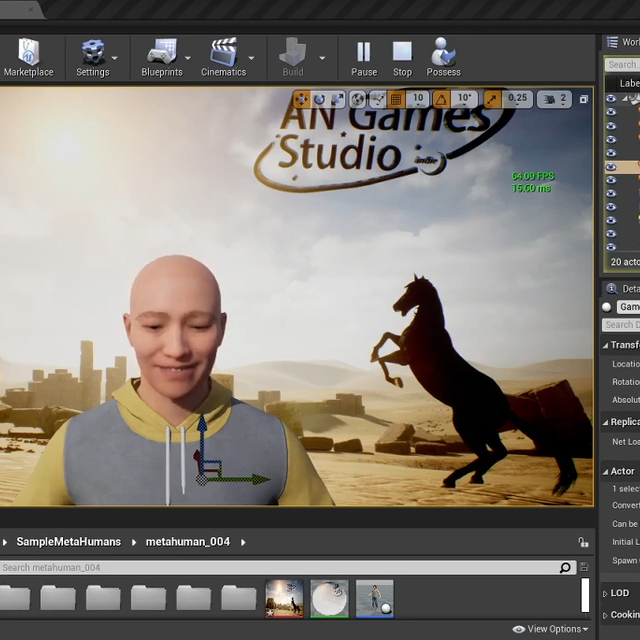
Task: Toggle grid snapping in the viewport toolbar
Action: (x=396, y=99)
